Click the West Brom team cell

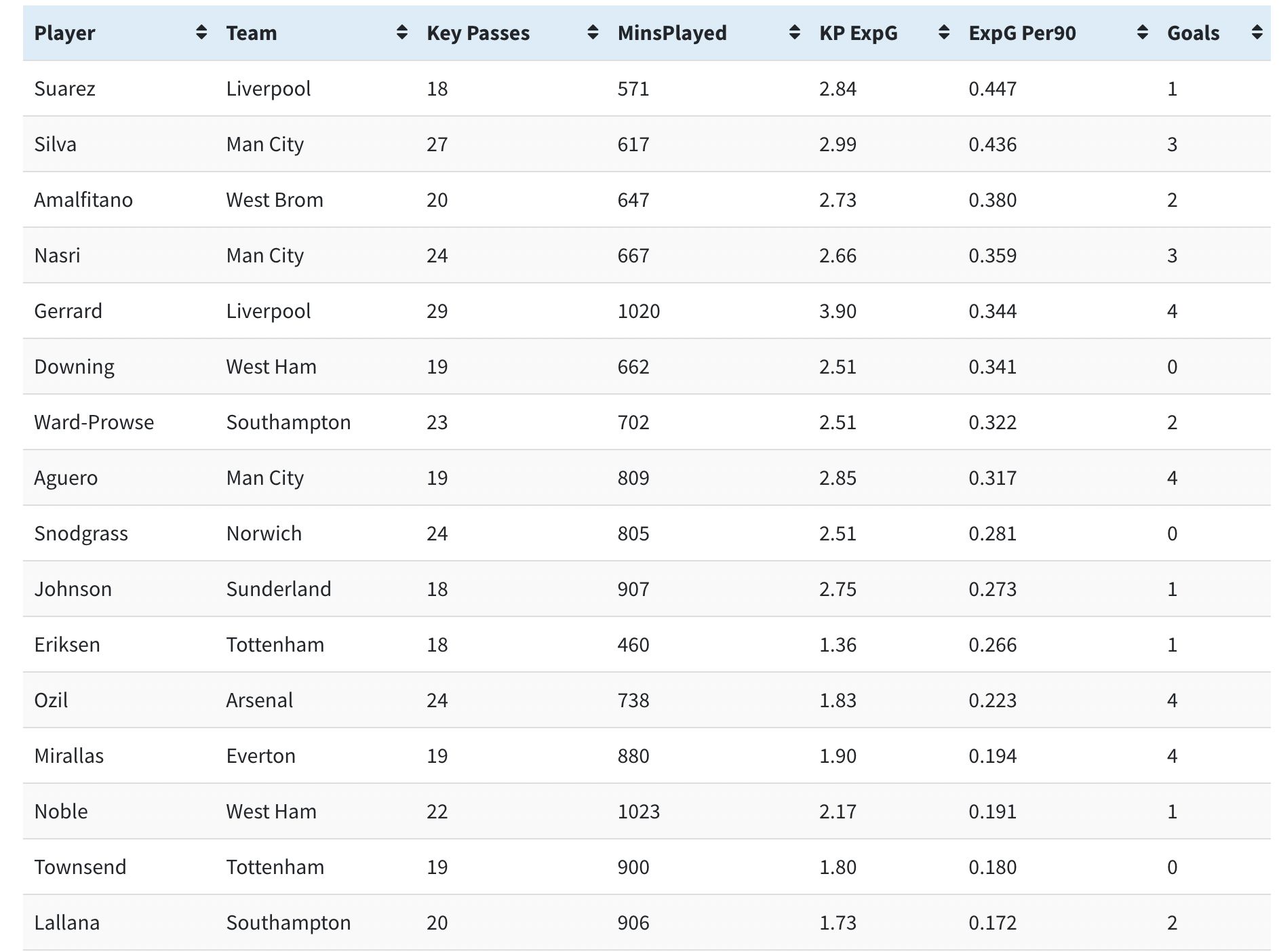[x=275, y=200]
